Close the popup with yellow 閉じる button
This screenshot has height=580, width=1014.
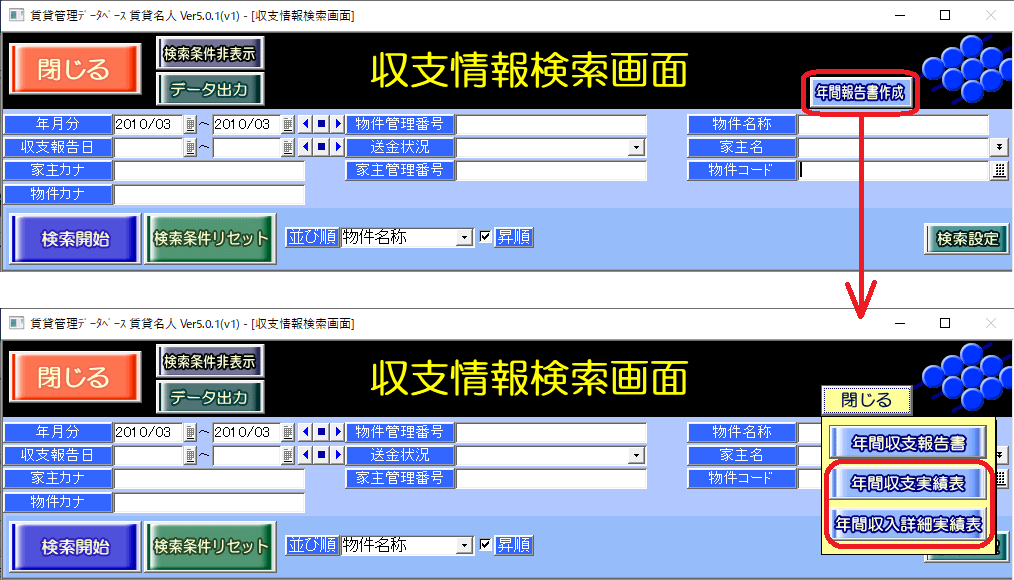point(866,400)
